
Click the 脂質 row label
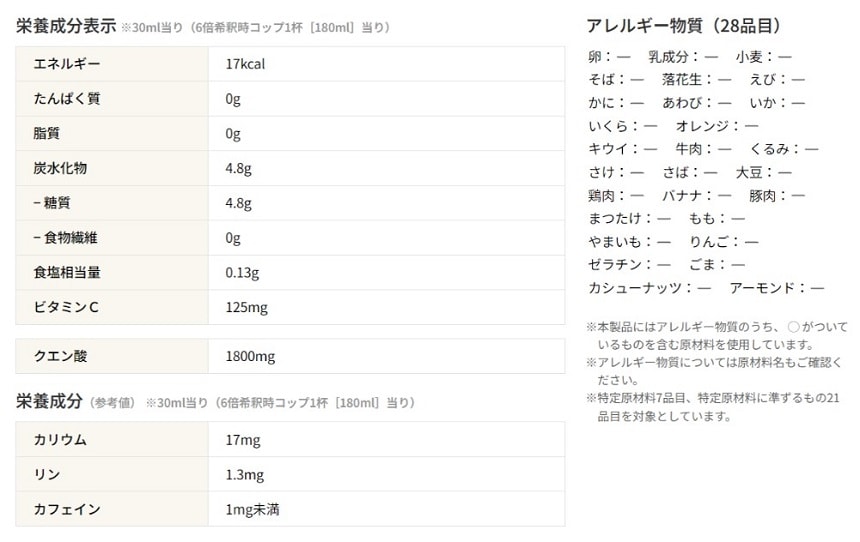(x=48, y=133)
